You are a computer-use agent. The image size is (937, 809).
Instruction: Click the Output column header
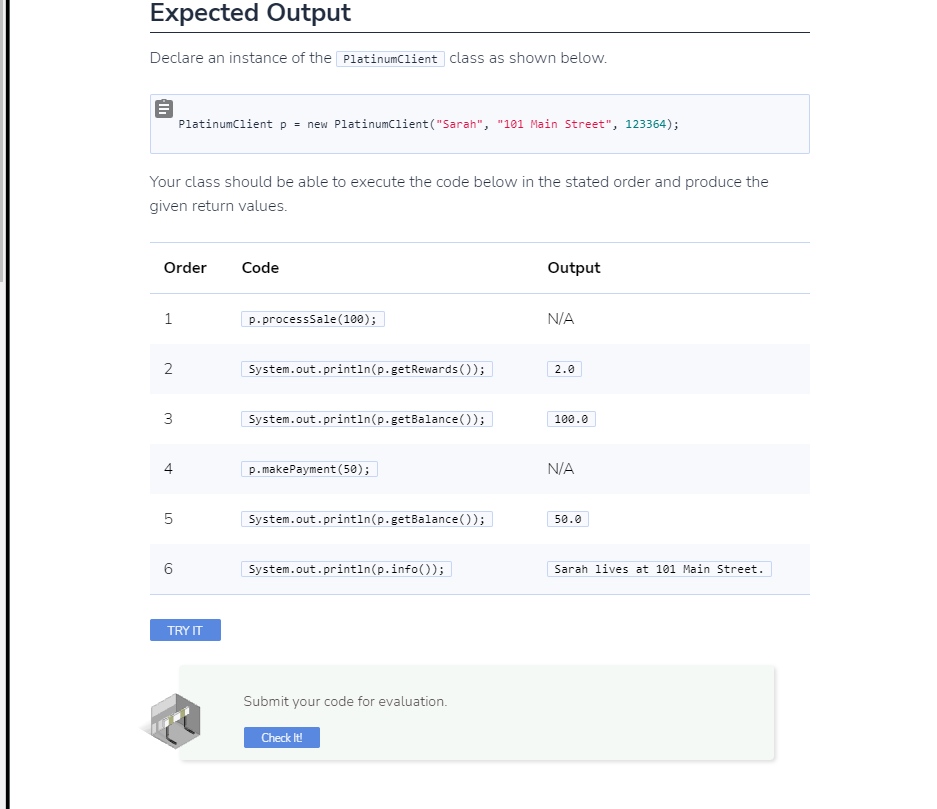point(574,268)
